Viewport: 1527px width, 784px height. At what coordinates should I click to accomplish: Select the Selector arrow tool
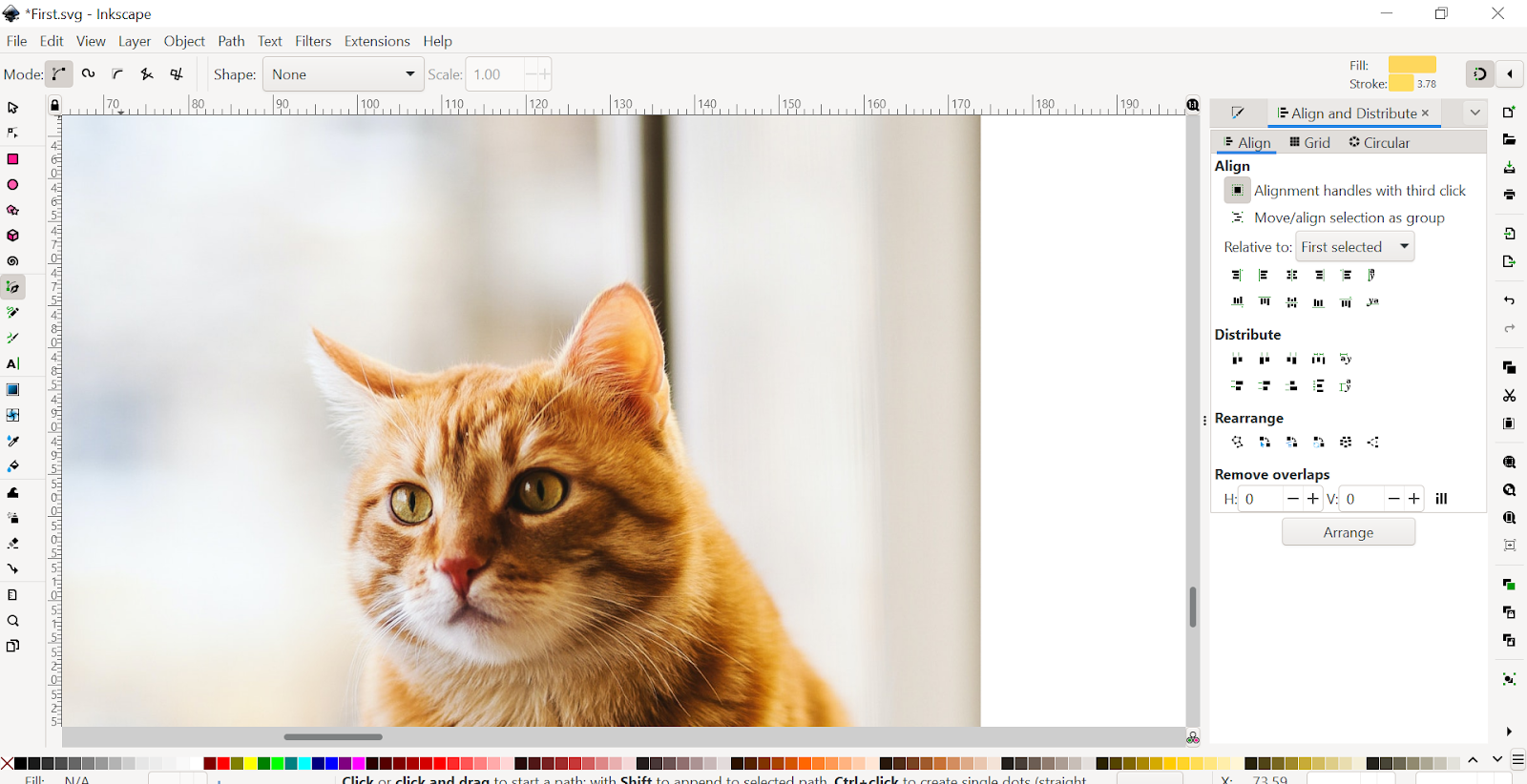(x=13, y=108)
